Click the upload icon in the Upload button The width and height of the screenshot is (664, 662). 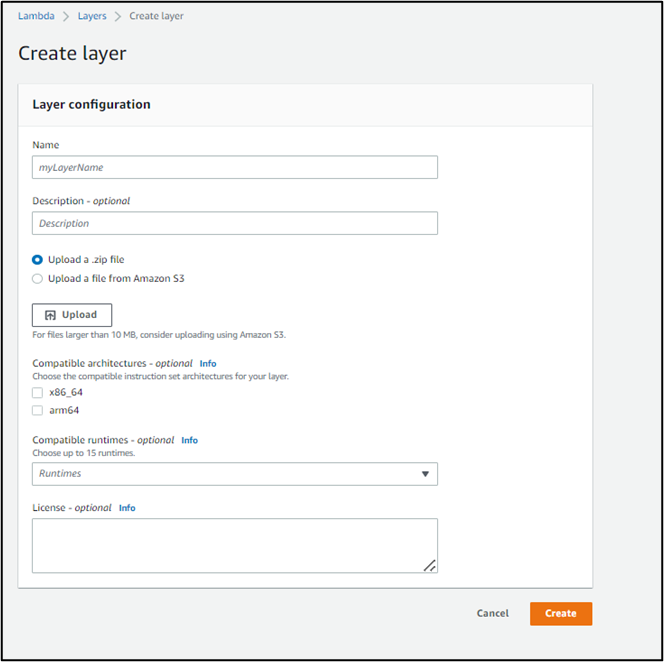point(50,315)
